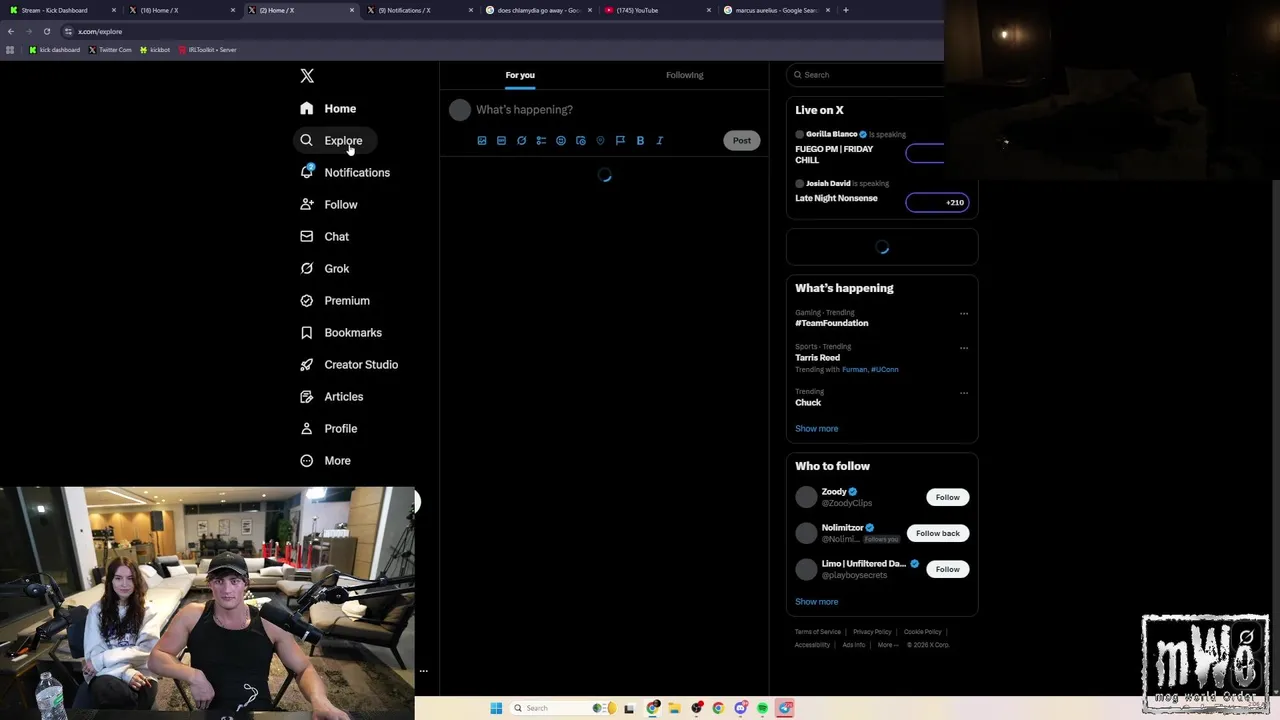Open kick dashboard bookmark
Viewport: 1280px width, 720px height.
pyautogui.click(x=55, y=49)
